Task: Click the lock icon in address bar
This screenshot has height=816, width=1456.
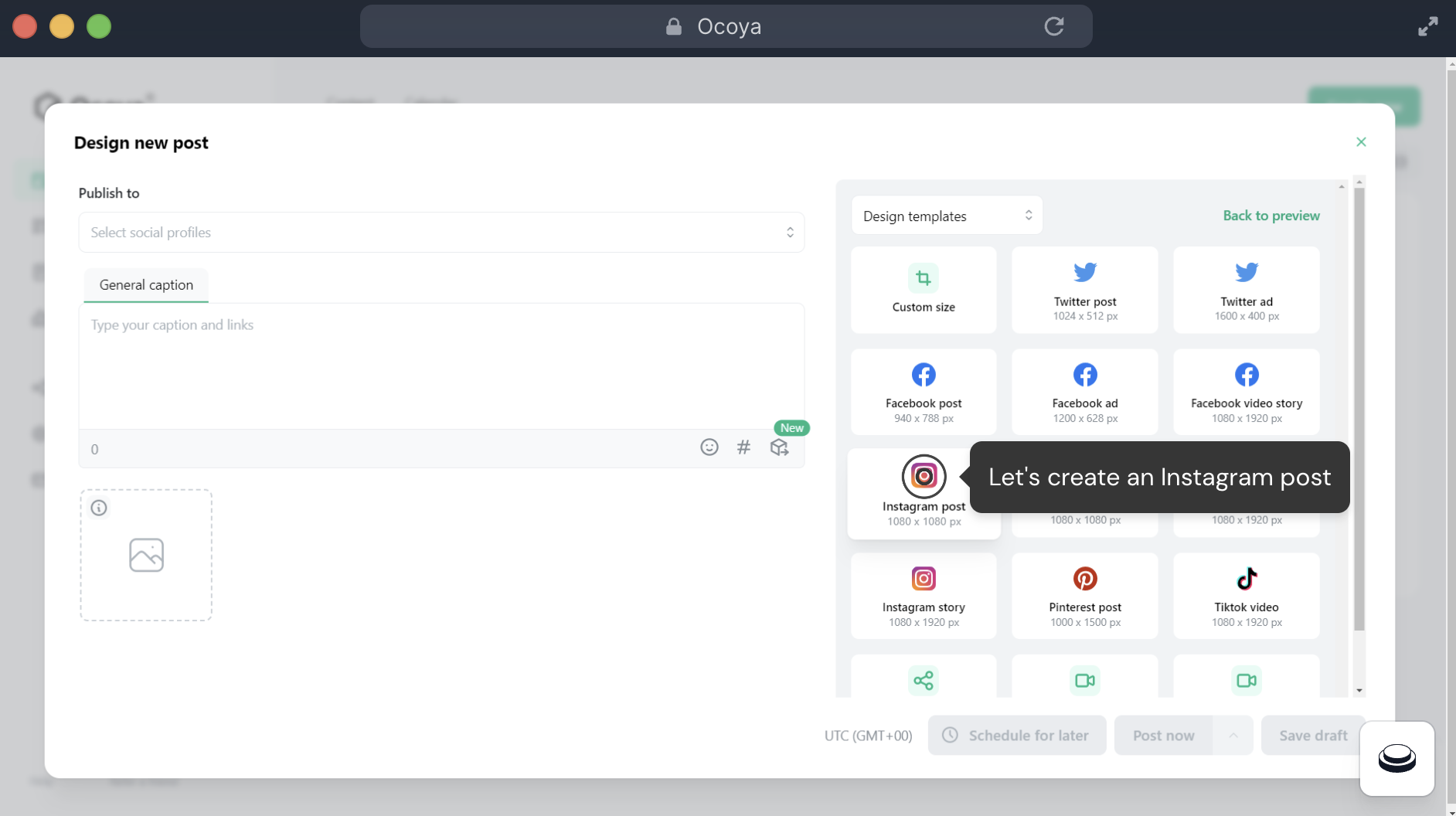Action: [674, 27]
